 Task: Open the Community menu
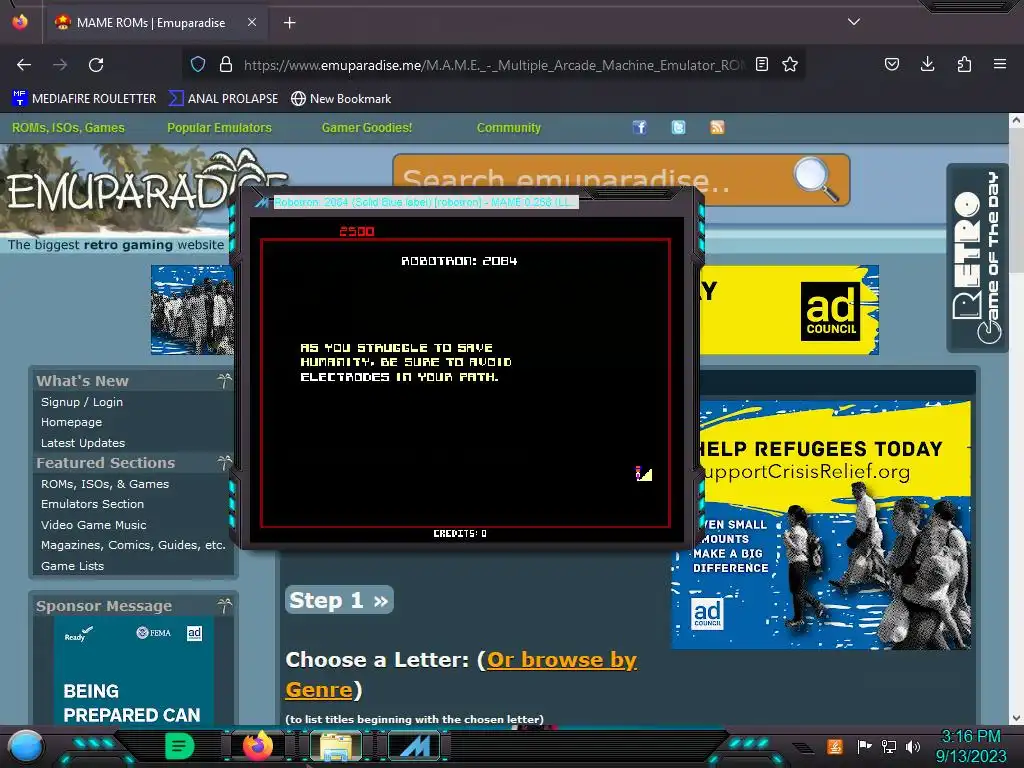tap(509, 128)
